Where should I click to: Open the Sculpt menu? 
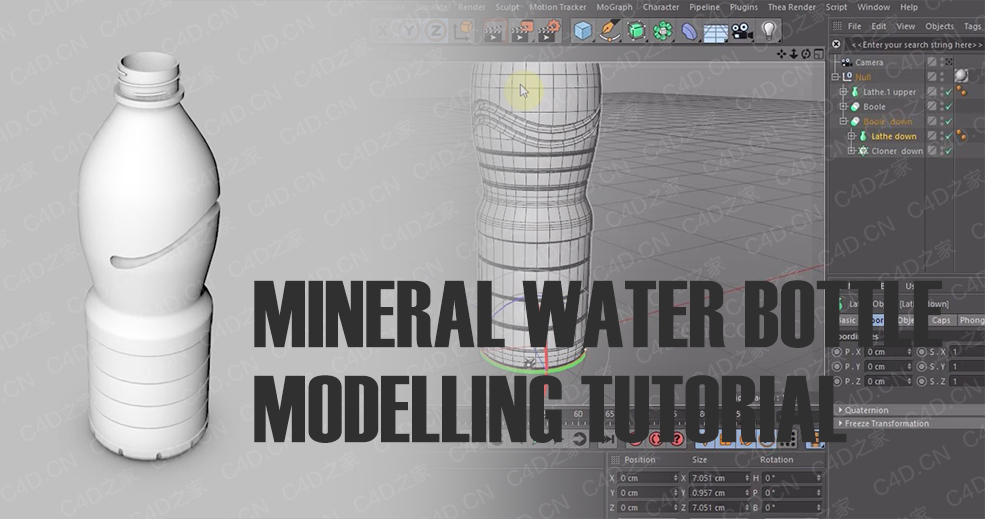coord(507,7)
